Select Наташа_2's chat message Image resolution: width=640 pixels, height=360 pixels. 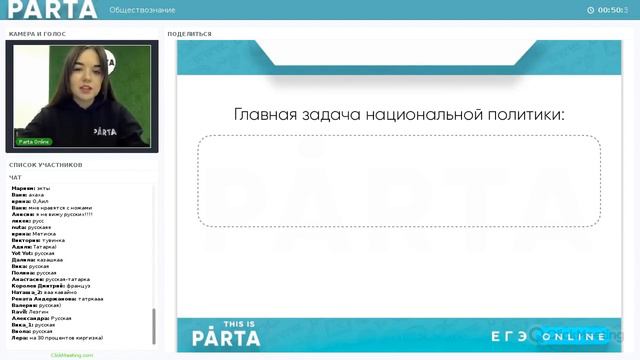coord(44,293)
